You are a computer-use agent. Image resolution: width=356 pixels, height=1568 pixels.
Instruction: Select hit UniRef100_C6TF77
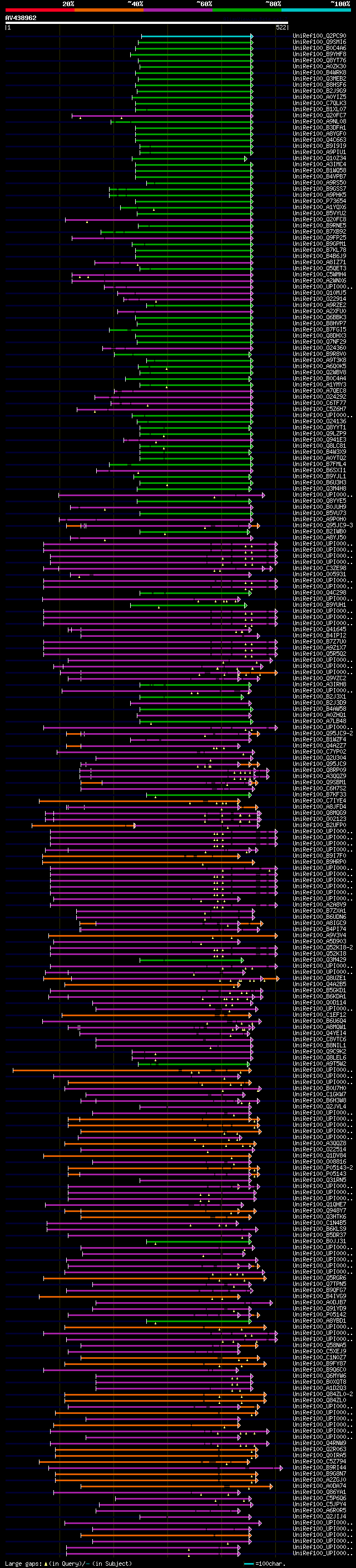click(x=319, y=403)
